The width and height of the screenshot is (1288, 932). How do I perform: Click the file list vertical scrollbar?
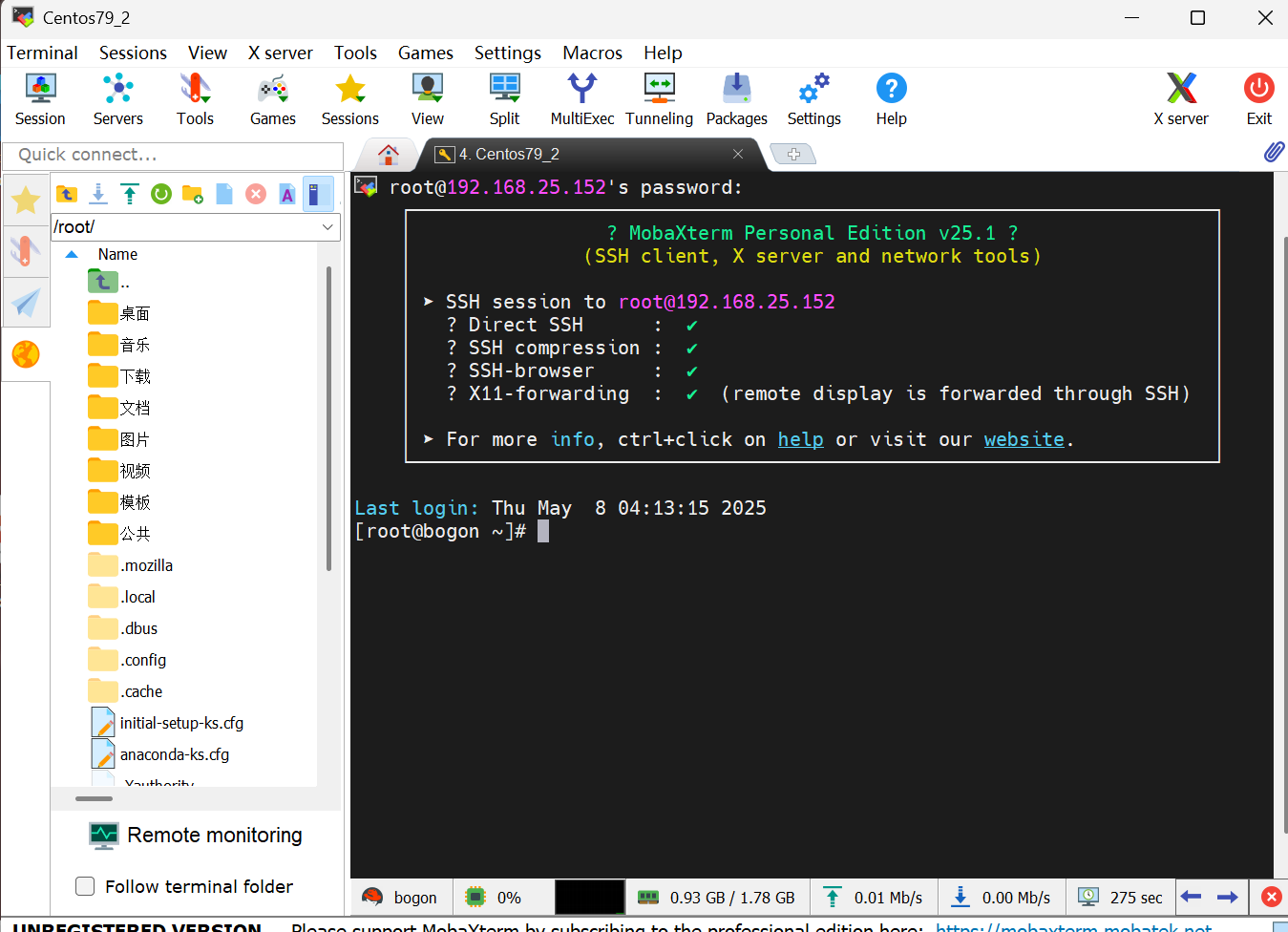coord(328,420)
